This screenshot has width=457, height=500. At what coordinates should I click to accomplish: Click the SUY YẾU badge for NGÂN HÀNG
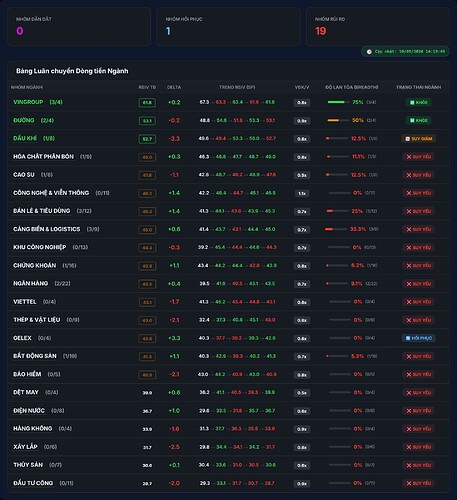419,284
